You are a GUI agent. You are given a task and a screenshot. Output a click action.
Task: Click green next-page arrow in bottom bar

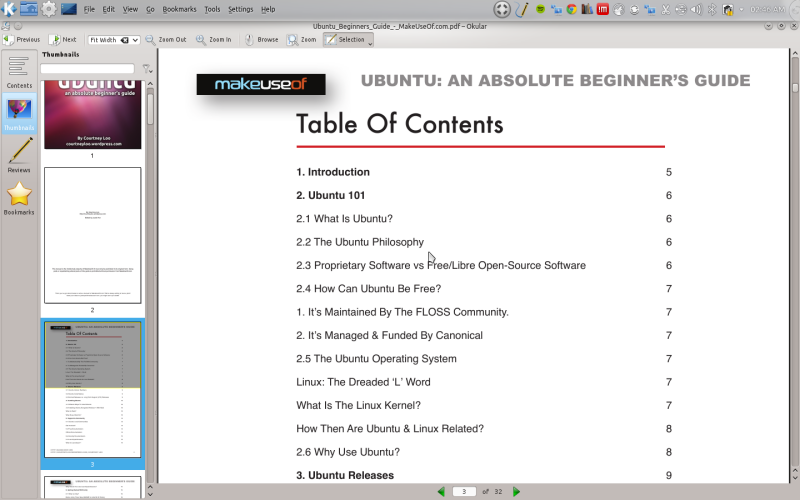click(x=516, y=491)
